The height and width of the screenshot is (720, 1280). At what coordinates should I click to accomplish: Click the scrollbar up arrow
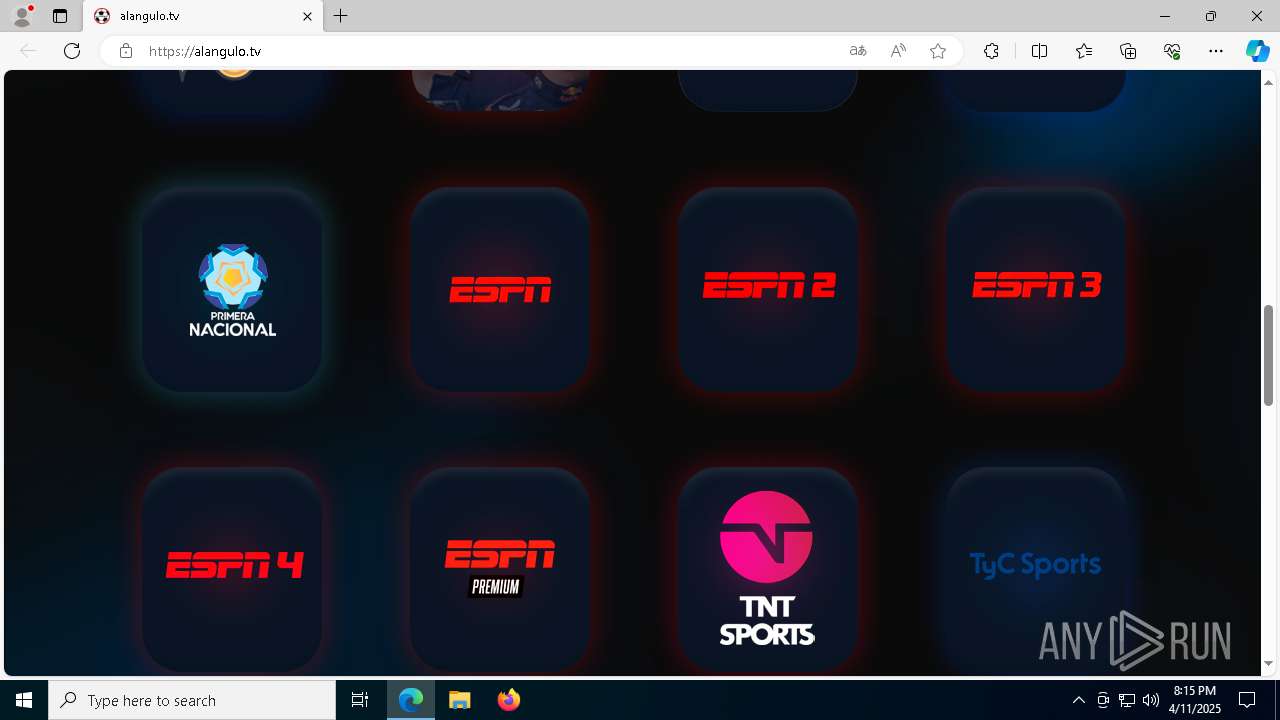click(1269, 82)
